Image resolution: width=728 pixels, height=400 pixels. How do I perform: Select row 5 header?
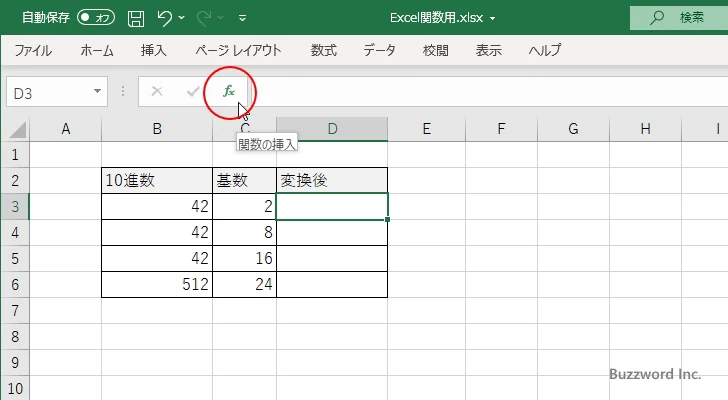(x=15, y=258)
